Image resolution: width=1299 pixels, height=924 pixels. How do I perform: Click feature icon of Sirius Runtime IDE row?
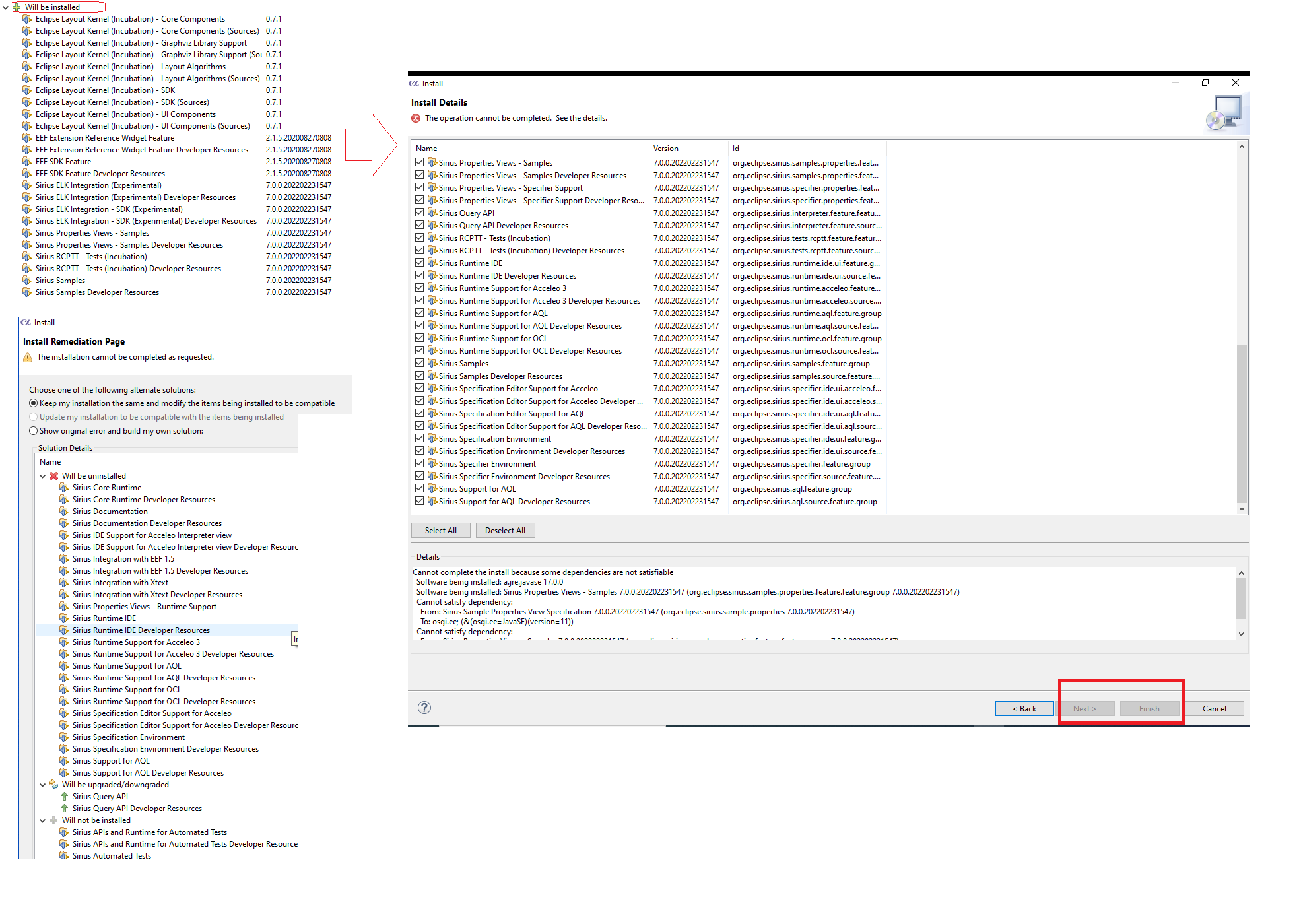tap(432, 263)
